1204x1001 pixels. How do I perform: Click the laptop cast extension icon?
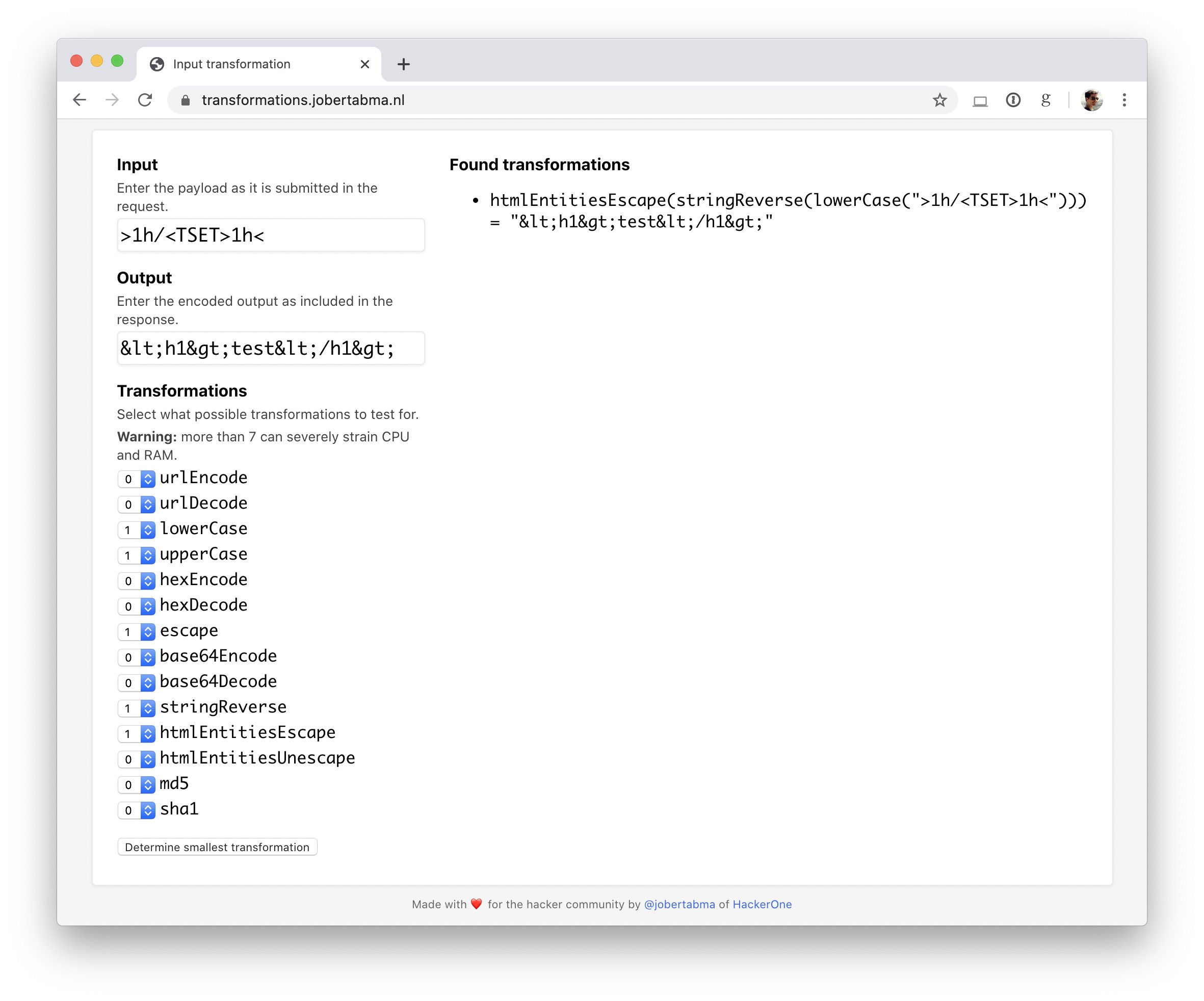click(980, 101)
